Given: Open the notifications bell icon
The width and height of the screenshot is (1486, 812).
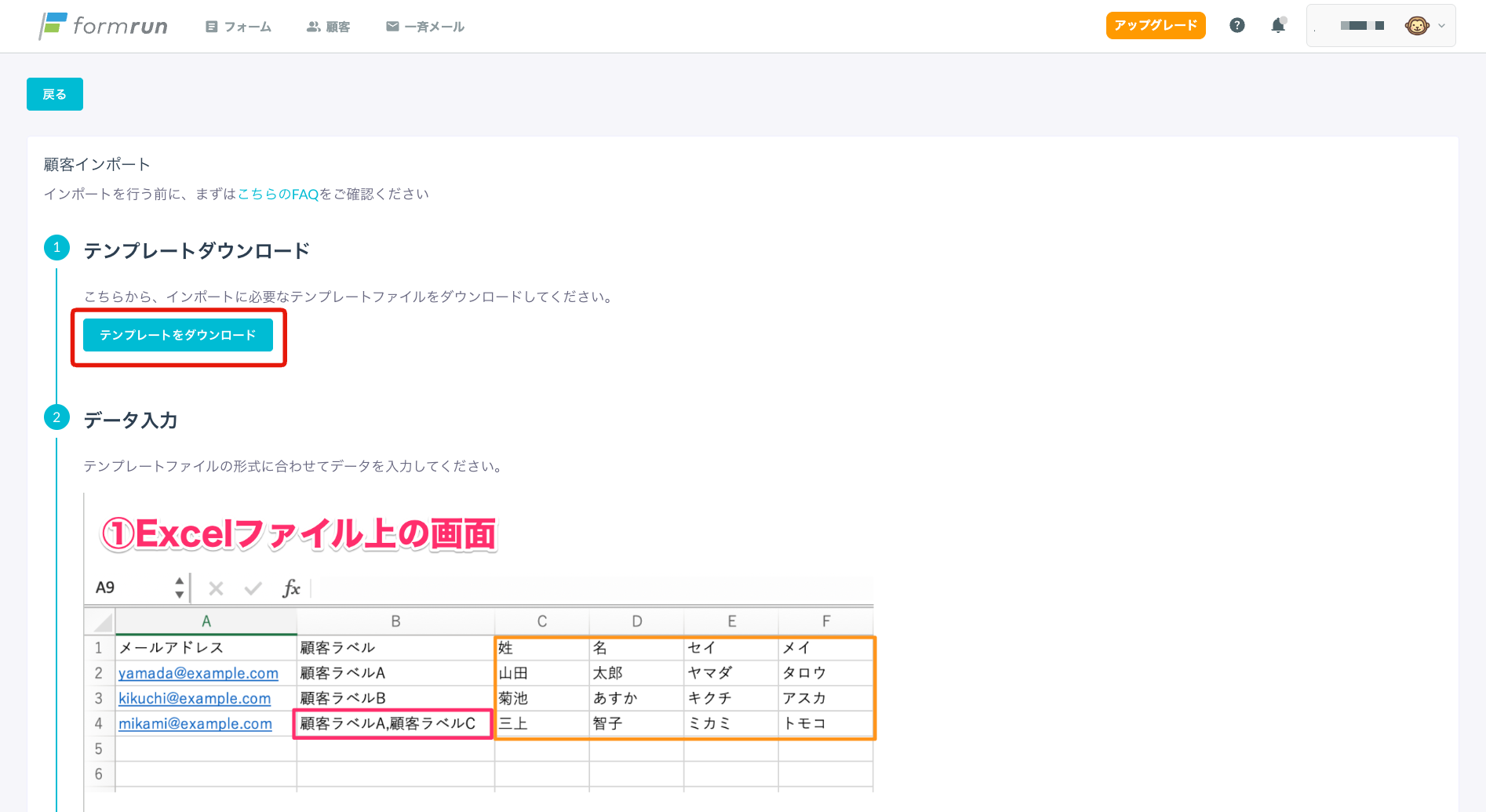Looking at the screenshot, I should coord(1278,26).
